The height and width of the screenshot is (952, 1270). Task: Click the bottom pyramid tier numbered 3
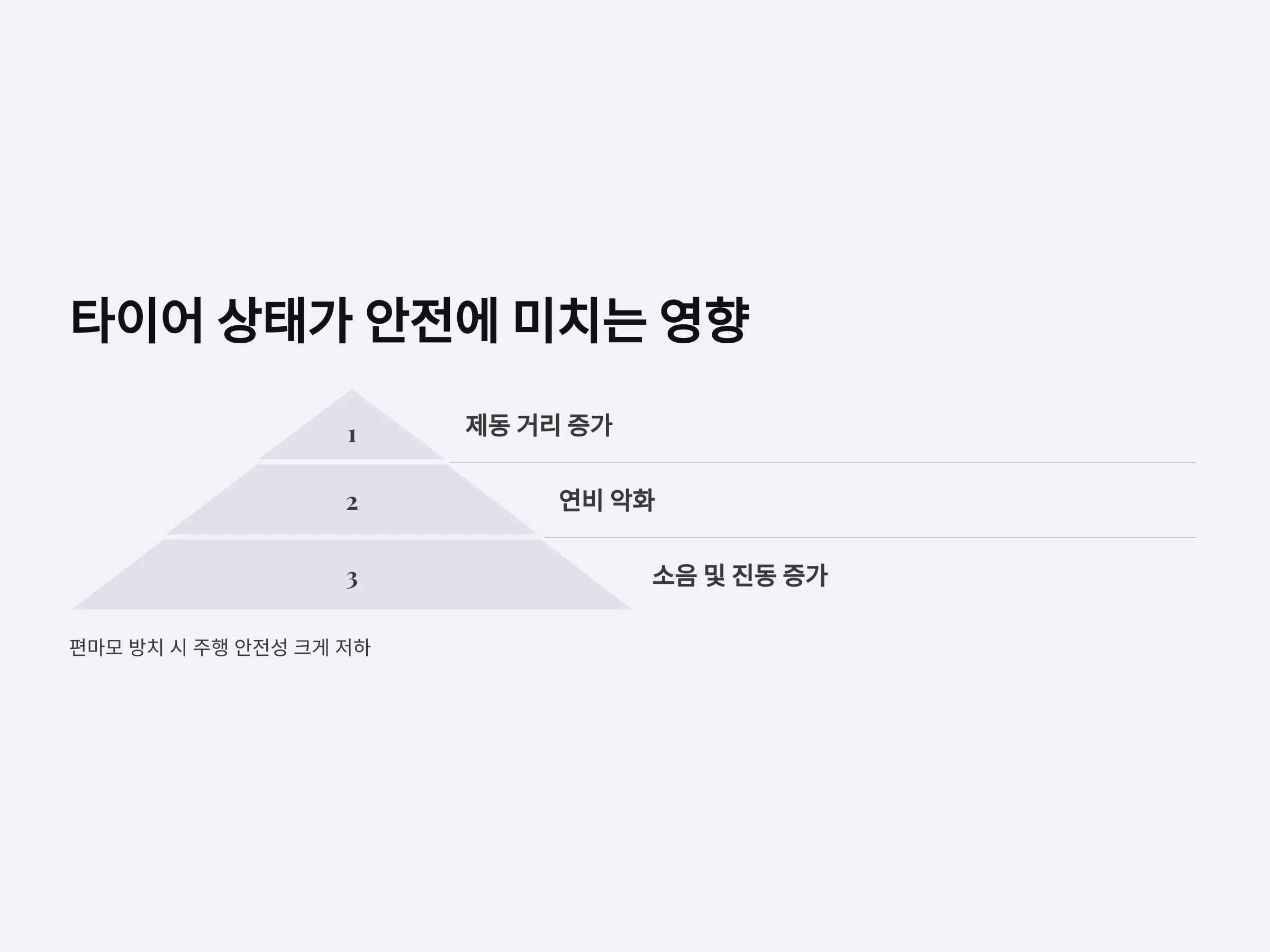[352, 574]
